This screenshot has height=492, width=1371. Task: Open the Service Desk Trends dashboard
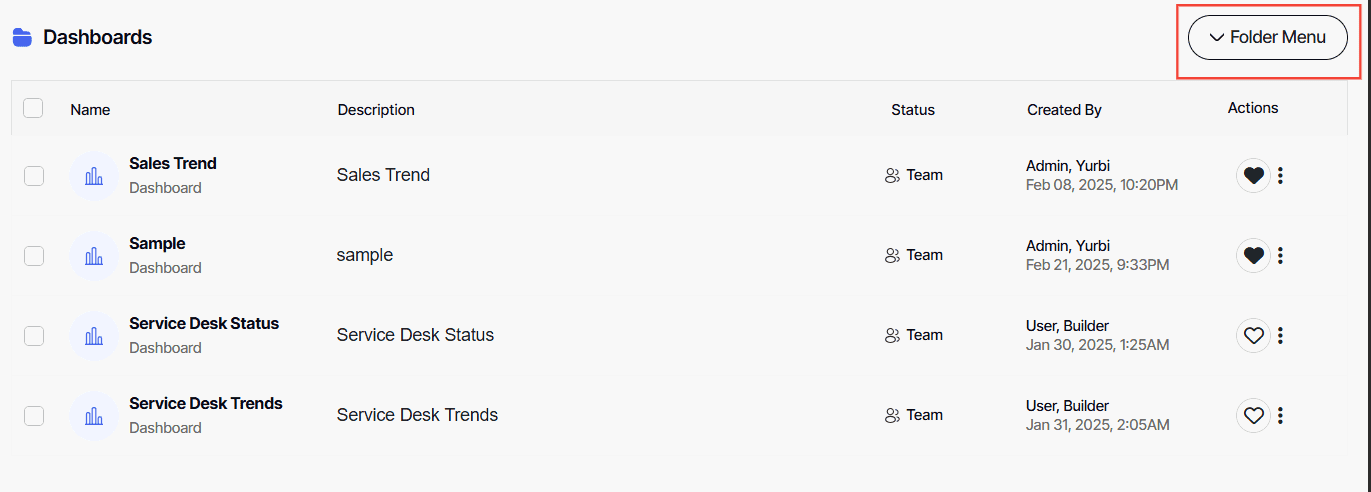[206, 403]
